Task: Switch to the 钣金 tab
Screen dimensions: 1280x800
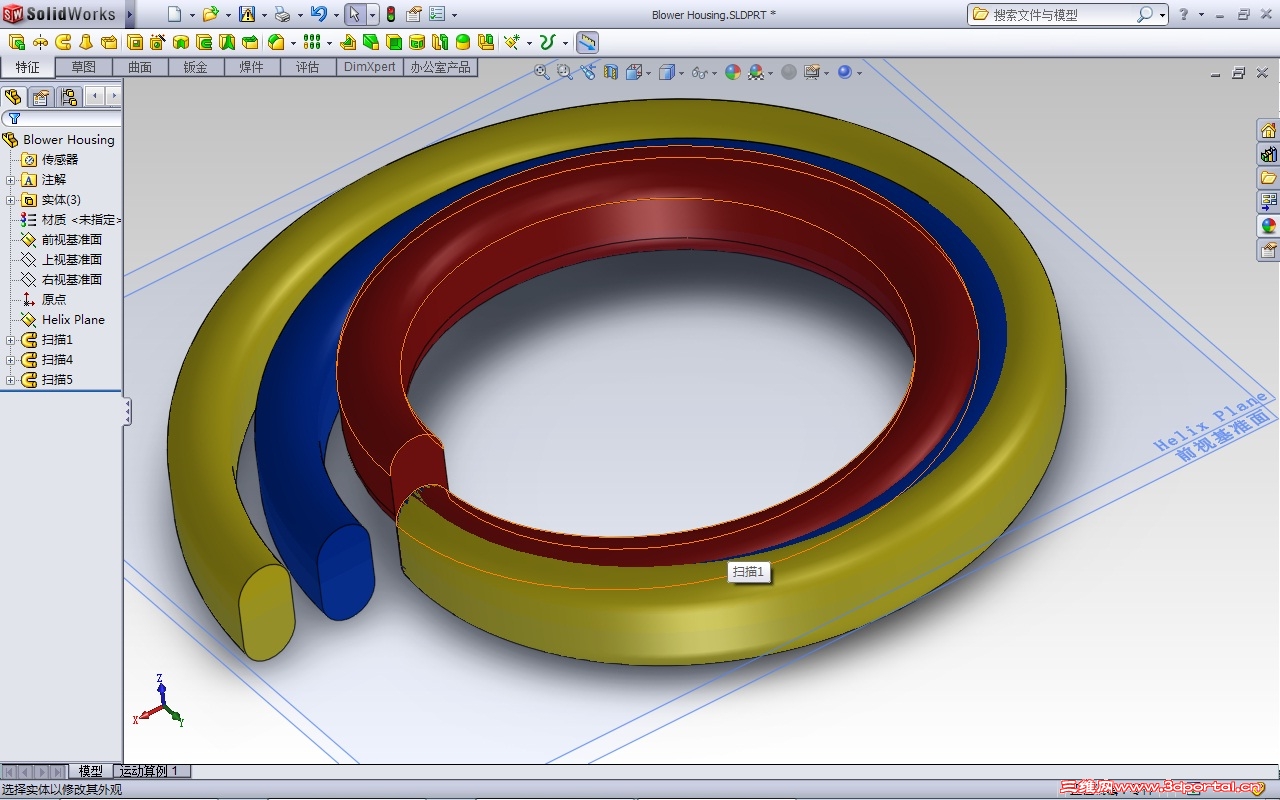Action: point(195,67)
